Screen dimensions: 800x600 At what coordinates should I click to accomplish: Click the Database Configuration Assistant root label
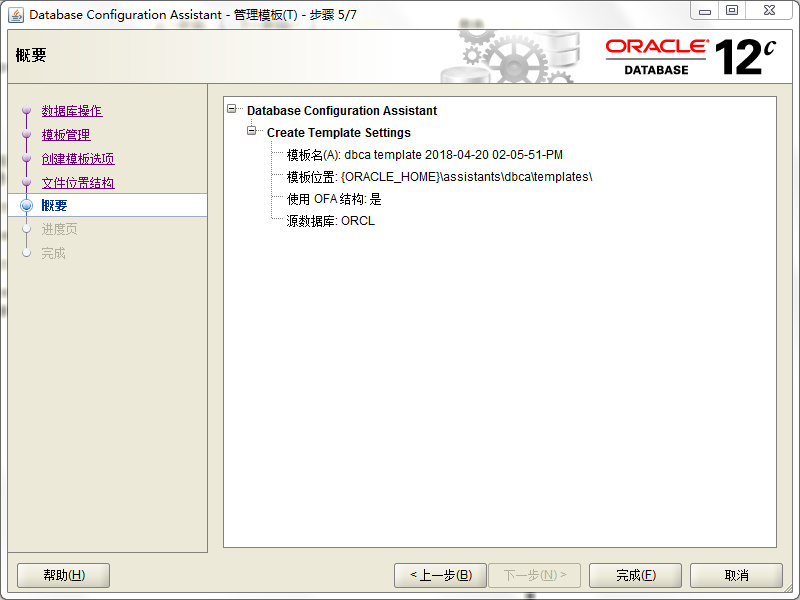pyautogui.click(x=342, y=111)
